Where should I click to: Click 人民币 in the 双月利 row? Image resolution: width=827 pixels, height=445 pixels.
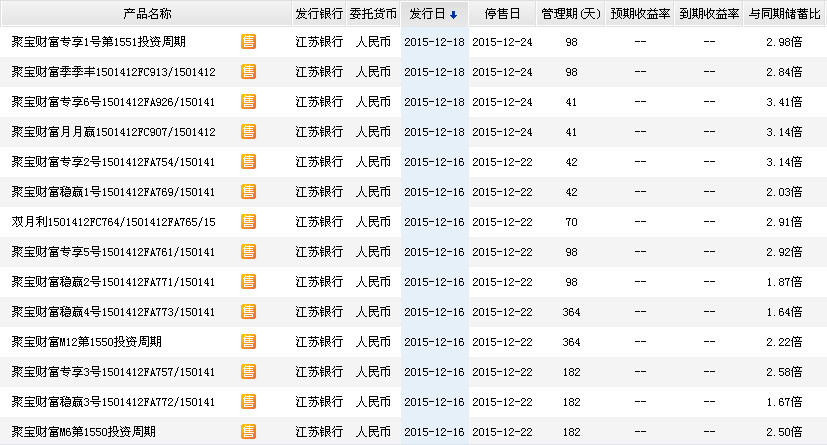[373, 222]
